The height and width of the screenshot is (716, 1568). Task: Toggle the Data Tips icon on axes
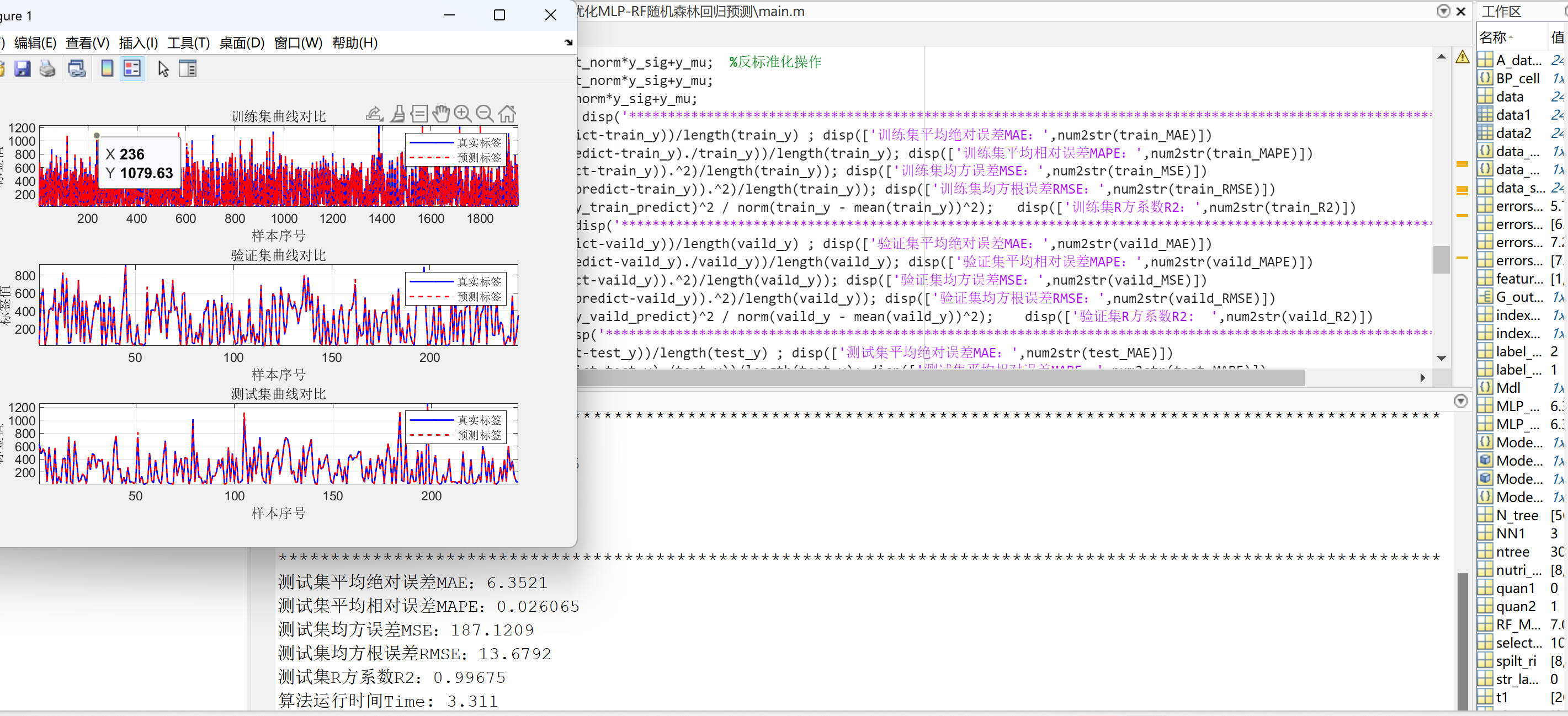(x=419, y=113)
